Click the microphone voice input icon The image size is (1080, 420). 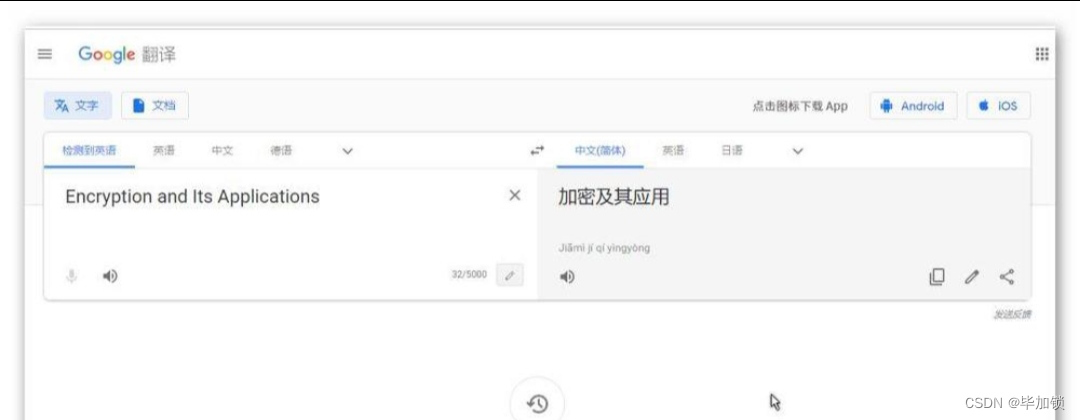tap(72, 276)
